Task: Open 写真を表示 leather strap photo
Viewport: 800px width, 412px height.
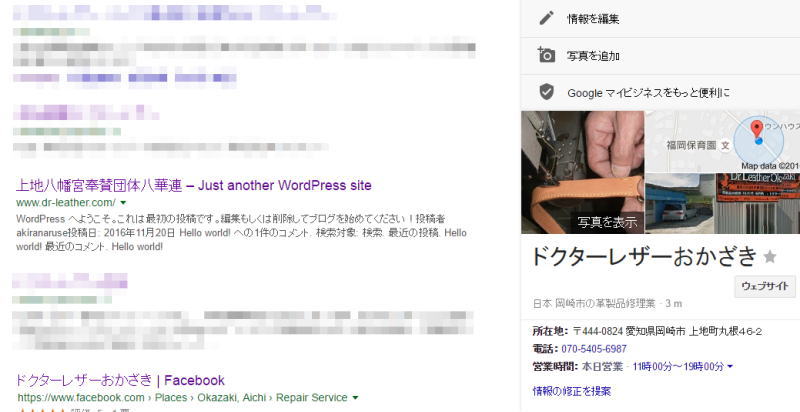Action: pos(583,172)
